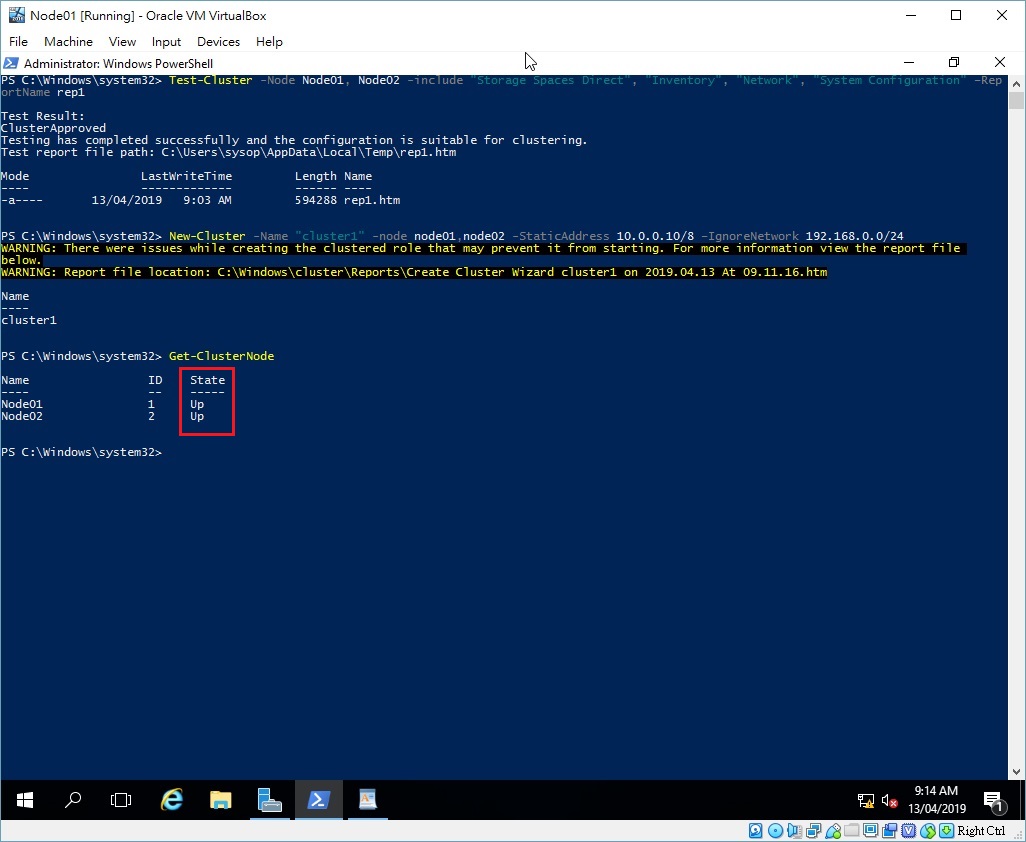Click the Start button
Screen dimensions: 1026x842
24,800
